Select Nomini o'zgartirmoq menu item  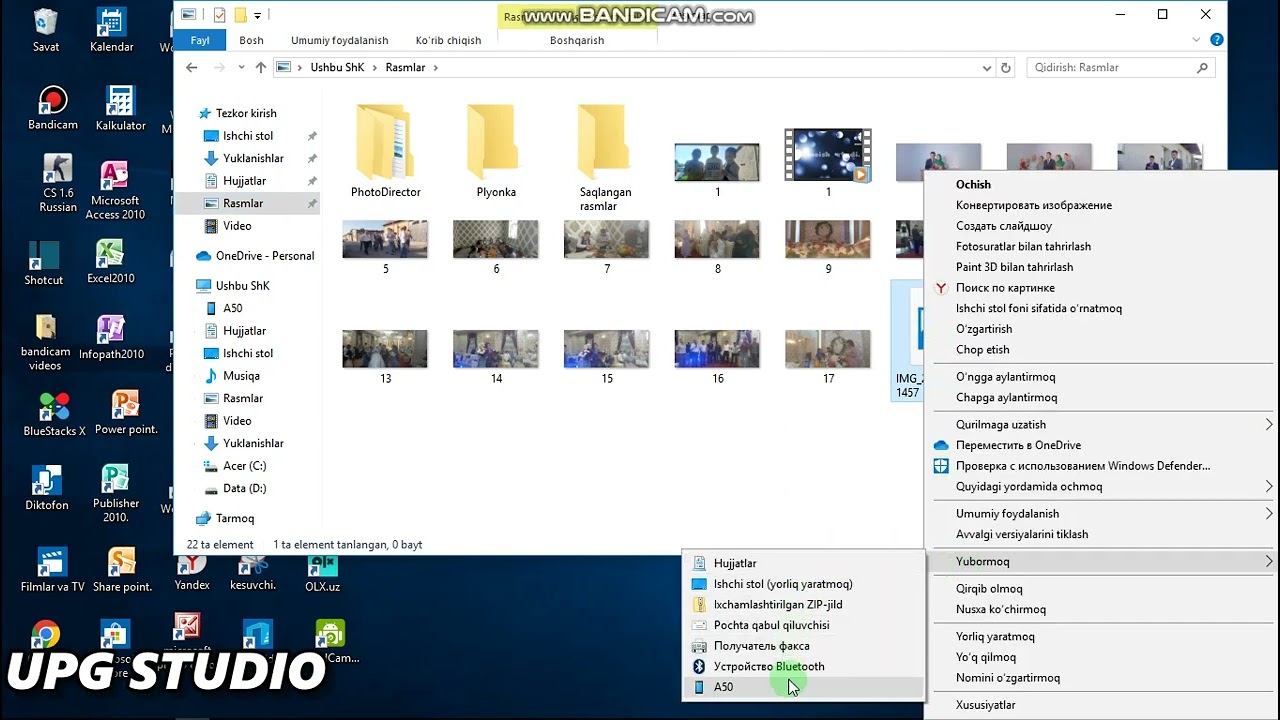[1103, 677]
